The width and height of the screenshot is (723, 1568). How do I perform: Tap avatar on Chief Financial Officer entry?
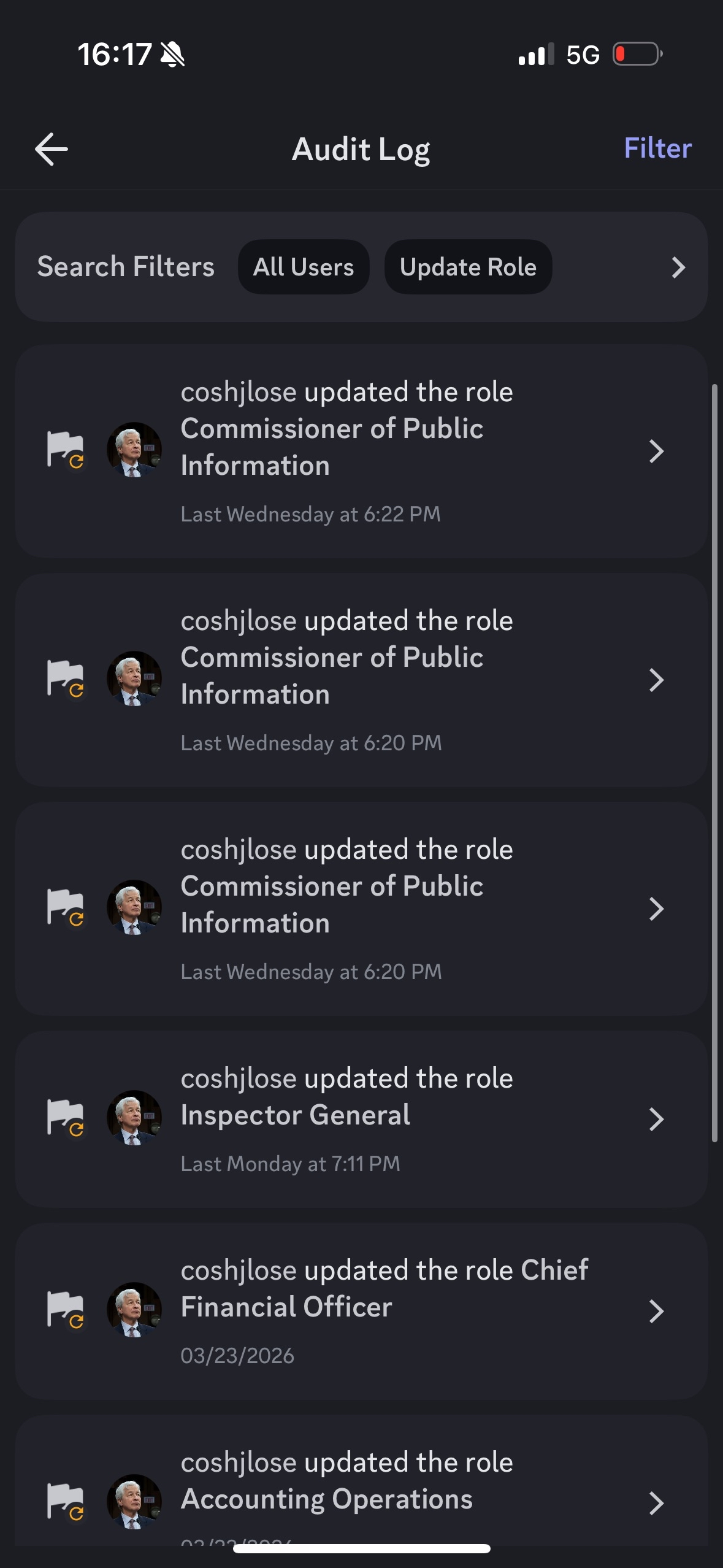(134, 1310)
